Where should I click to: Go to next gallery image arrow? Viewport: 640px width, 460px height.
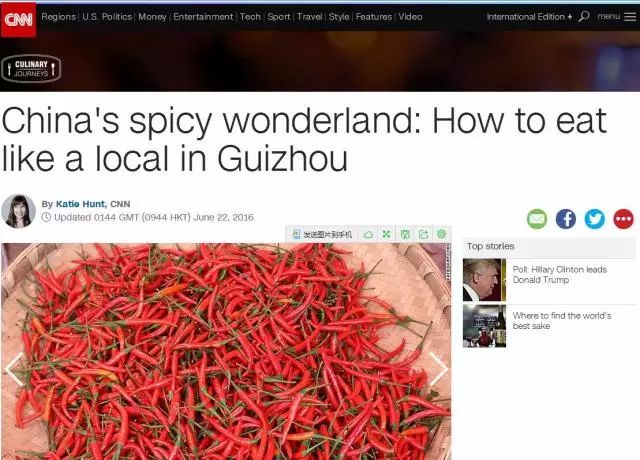(439, 369)
